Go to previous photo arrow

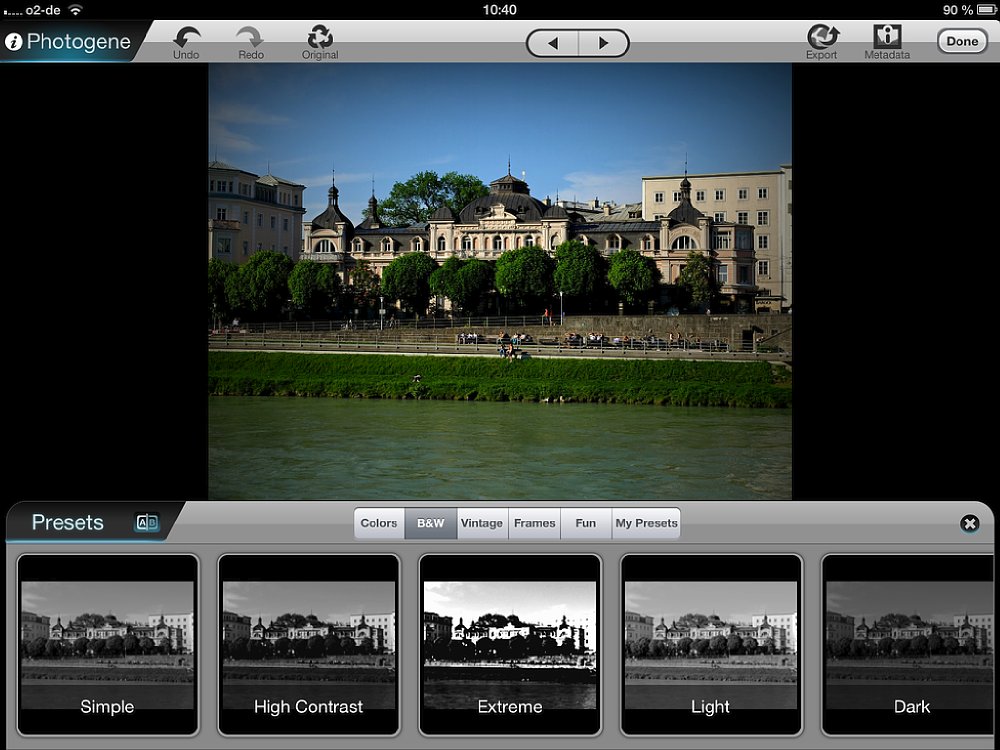[x=553, y=43]
